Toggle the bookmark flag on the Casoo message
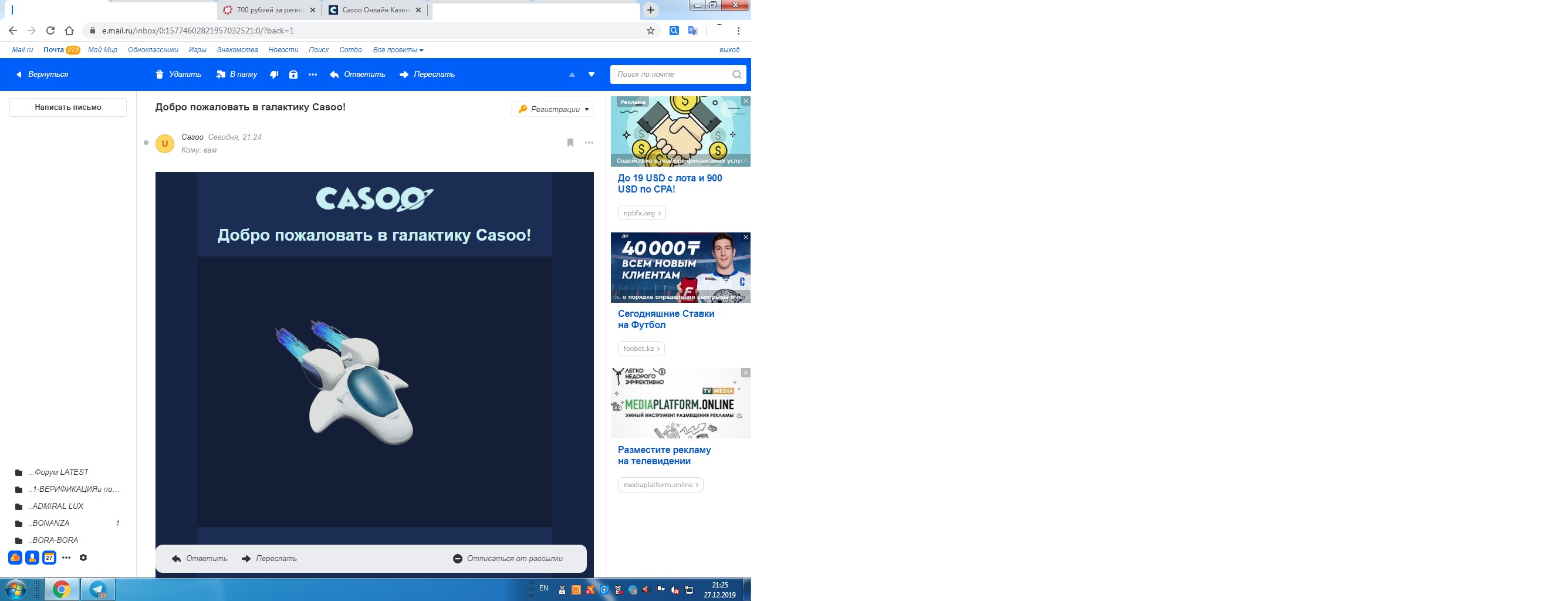Screen dimensions: 1568x601 (570, 143)
